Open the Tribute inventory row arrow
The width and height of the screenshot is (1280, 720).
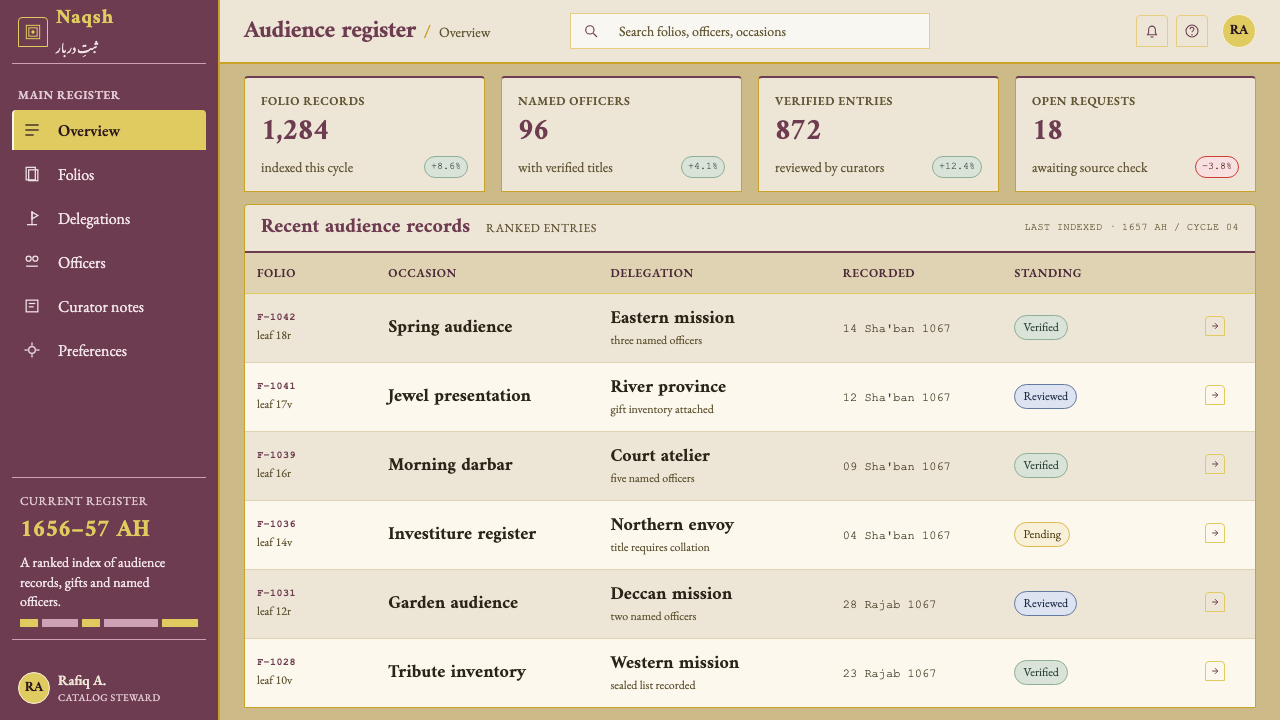coord(1215,671)
